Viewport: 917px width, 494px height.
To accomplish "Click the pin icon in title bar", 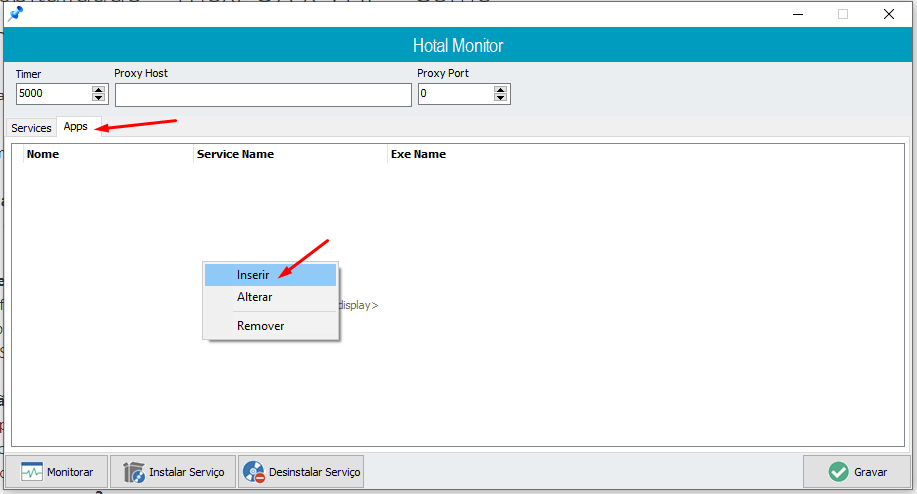I will tap(15, 13).
